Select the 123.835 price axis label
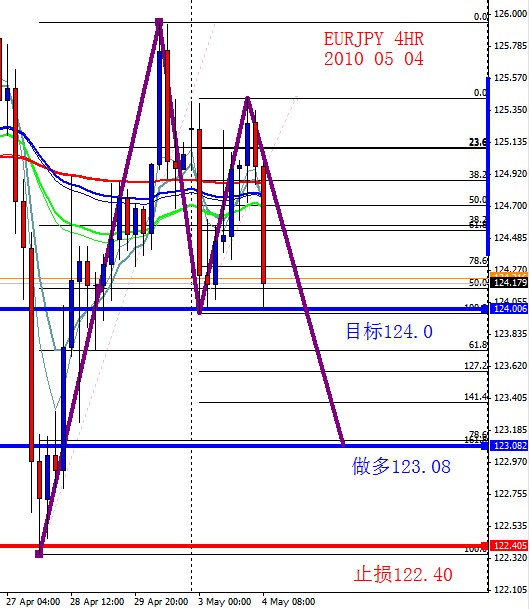The width and height of the screenshot is (530, 609). (x=511, y=334)
